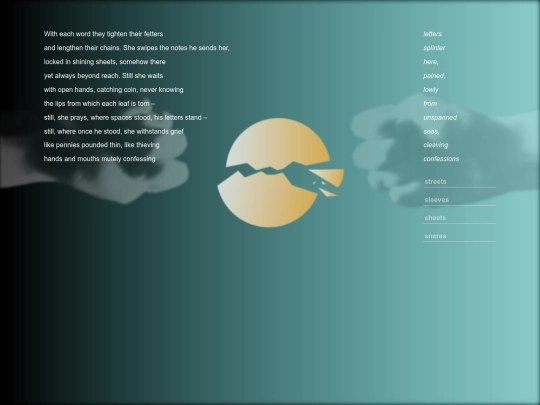The height and width of the screenshot is (405, 540).
Task: Click the italic word "letters"
Action: pos(433,34)
